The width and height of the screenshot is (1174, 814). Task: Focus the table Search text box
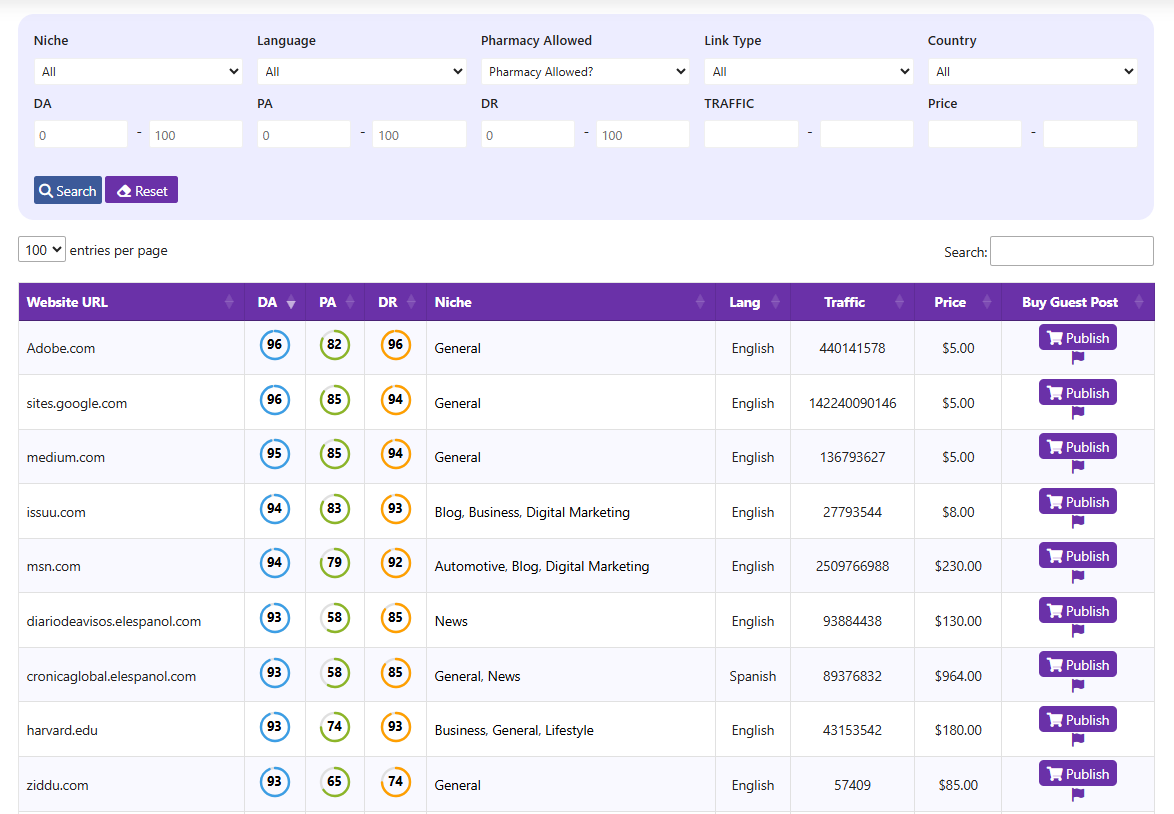click(1071, 251)
